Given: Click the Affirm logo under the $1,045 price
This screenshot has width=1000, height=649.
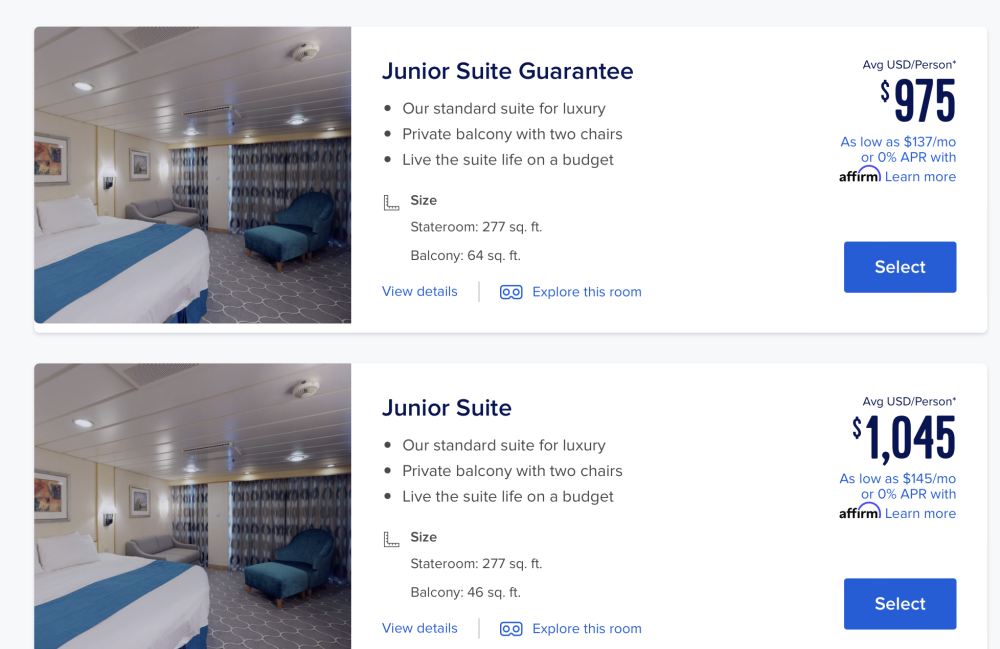Looking at the screenshot, I should click(x=860, y=511).
